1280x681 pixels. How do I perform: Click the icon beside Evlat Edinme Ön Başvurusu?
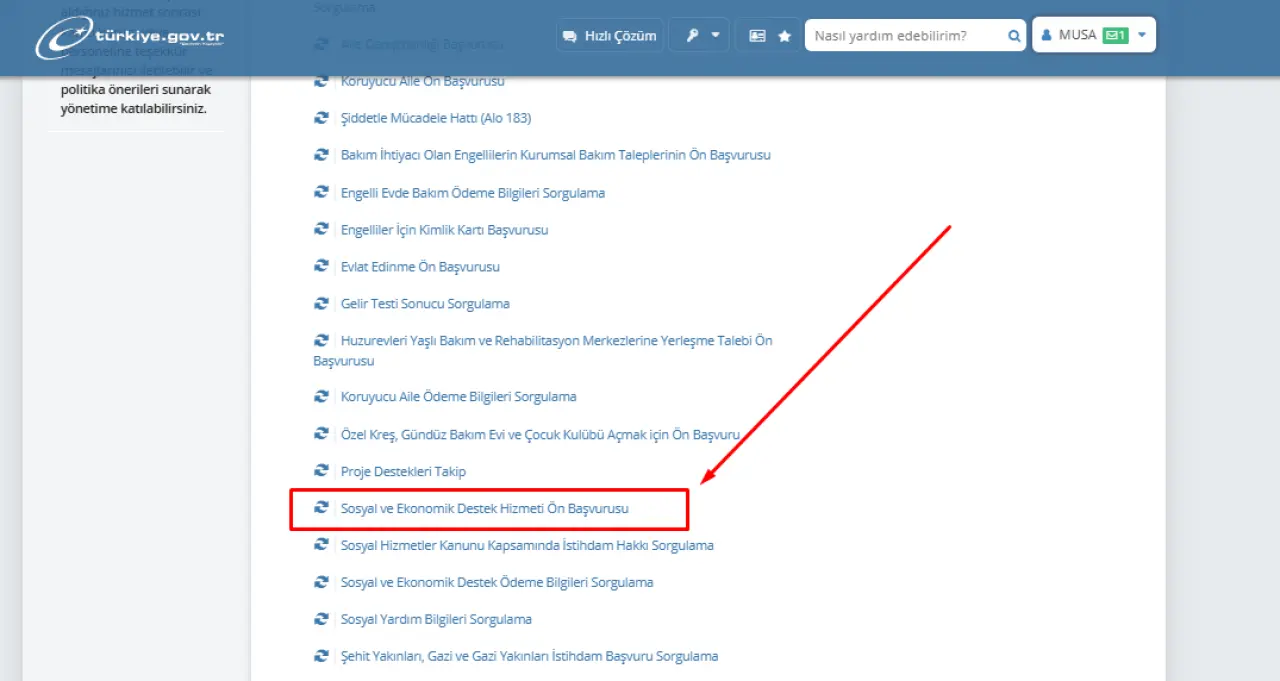coord(321,267)
